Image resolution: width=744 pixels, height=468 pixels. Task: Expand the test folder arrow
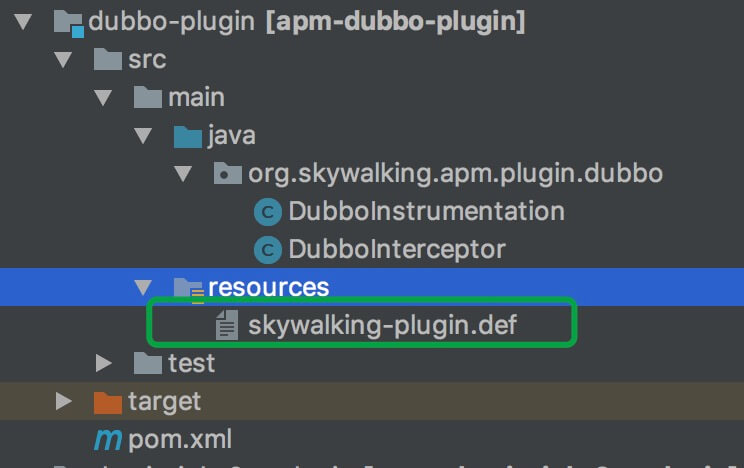(x=103, y=363)
